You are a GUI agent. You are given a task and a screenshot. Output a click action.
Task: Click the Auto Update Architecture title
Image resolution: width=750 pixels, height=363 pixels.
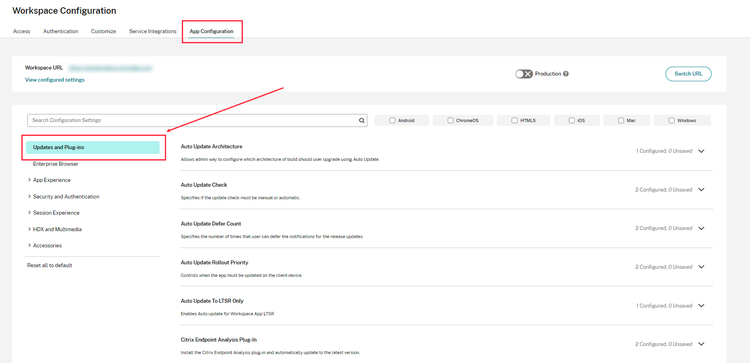[x=211, y=146]
